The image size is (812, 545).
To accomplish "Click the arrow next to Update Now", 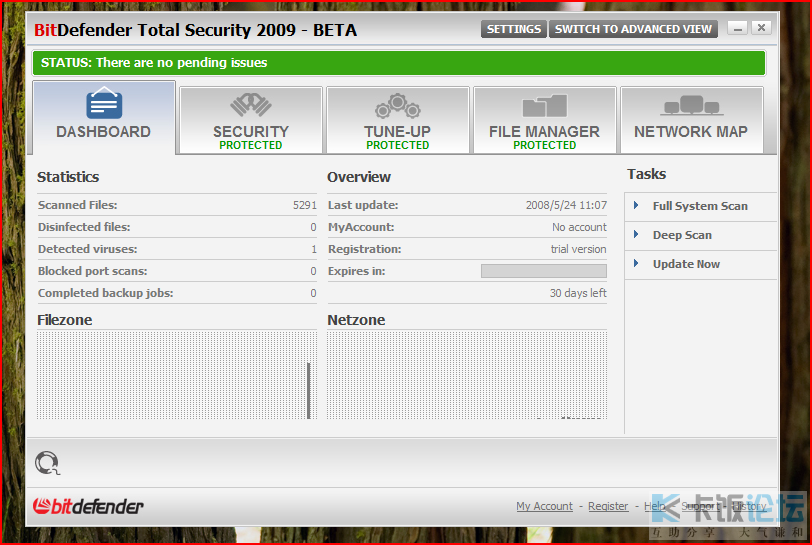I will pyautogui.click(x=636, y=263).
